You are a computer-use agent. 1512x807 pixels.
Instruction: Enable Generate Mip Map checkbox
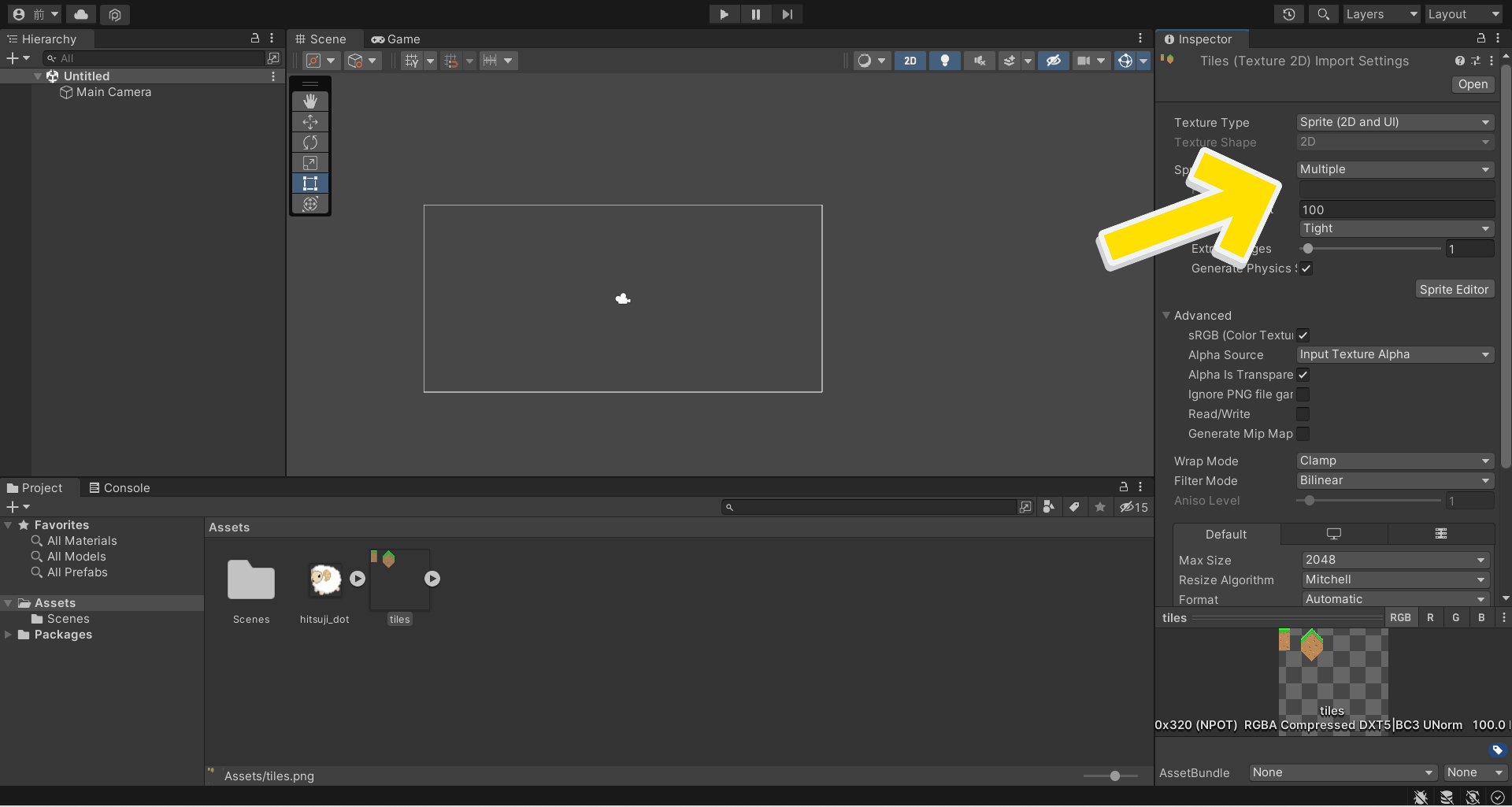pyautogui.click(x=1303, y=434)
